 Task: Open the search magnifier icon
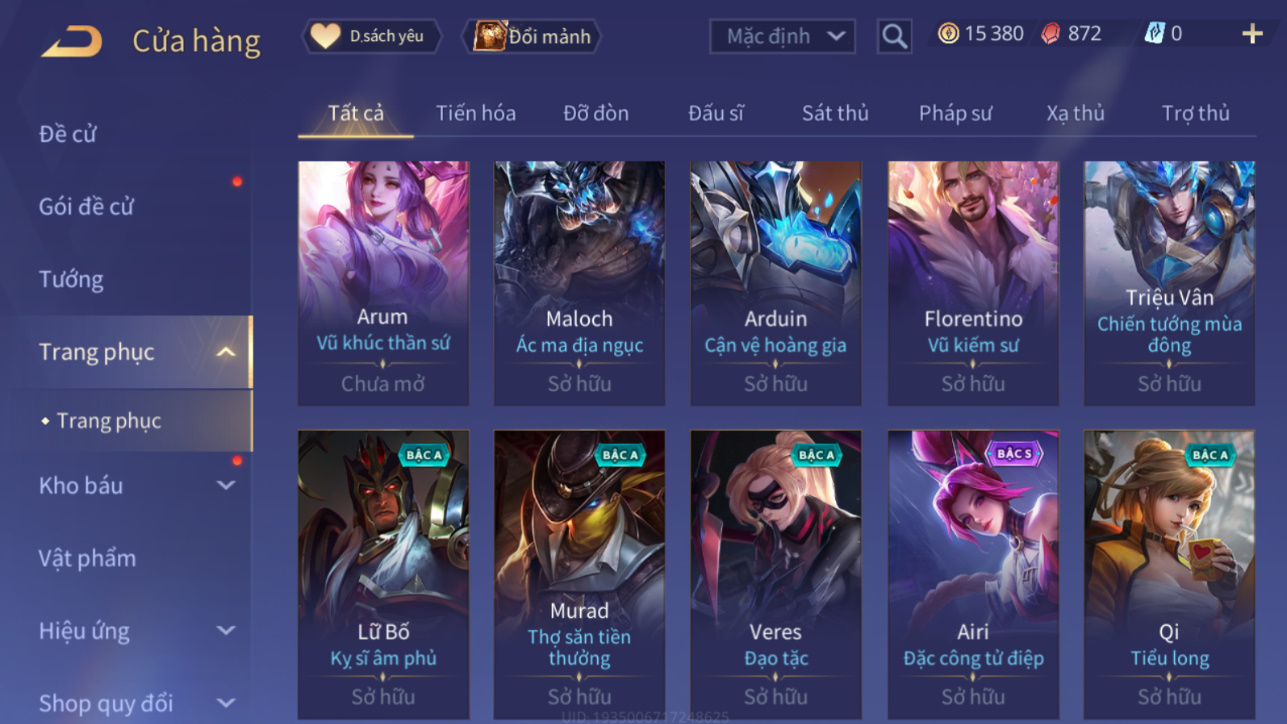894,37
